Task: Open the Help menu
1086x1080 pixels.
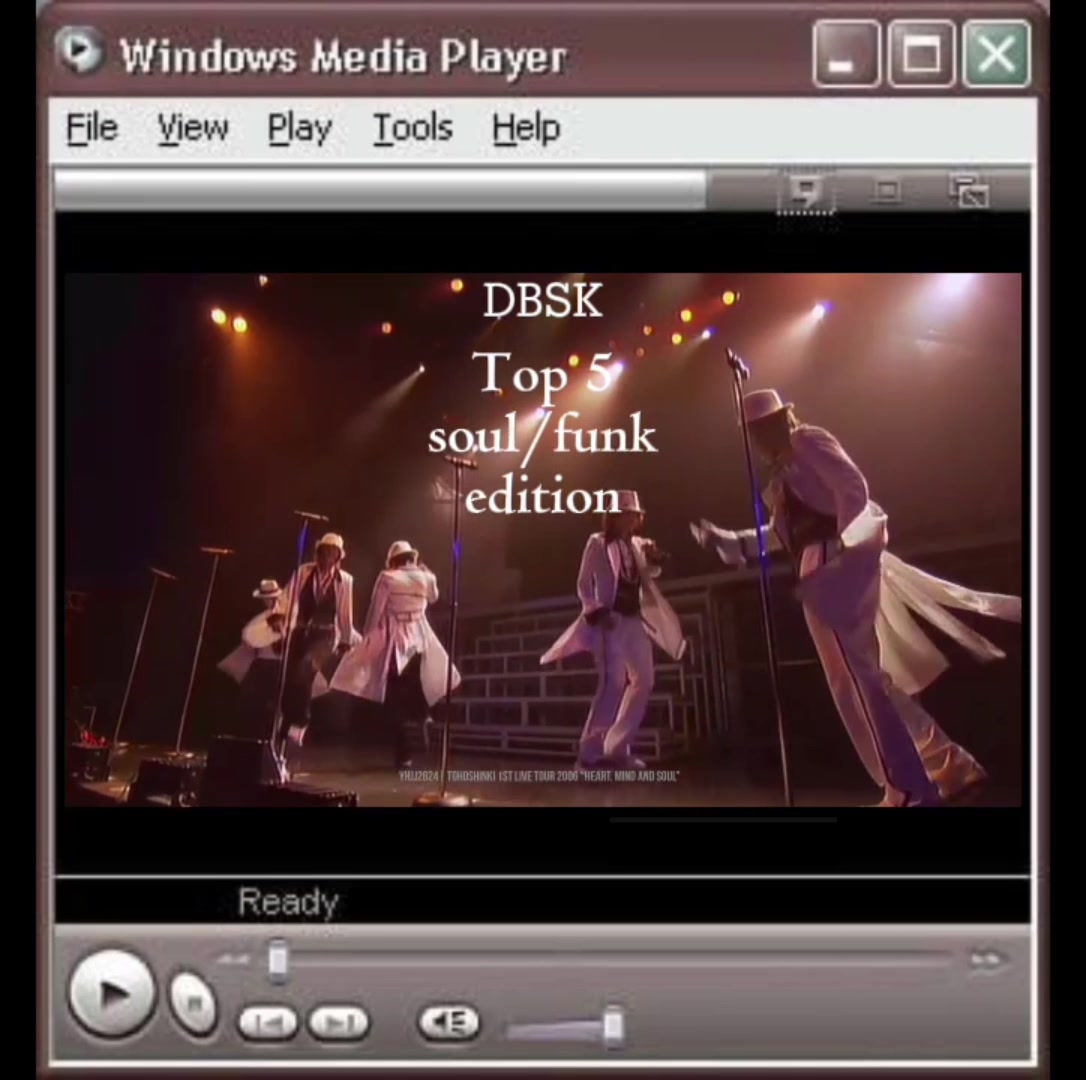Action: click(x=526, y=129)
